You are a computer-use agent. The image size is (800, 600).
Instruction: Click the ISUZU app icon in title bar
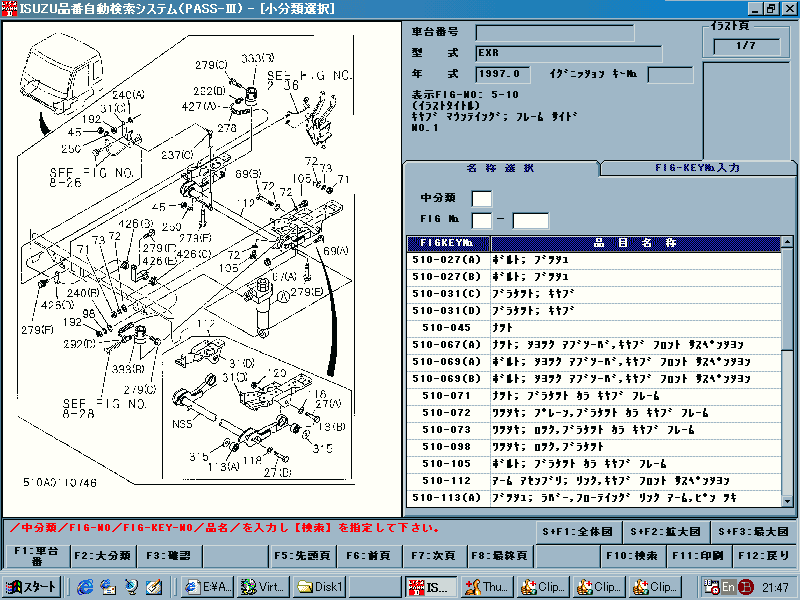(x=9, y=8)
